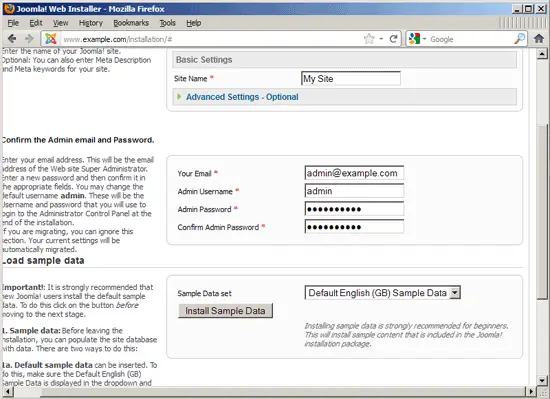Focus the Site Name text field
The image size is (550, 399).
pos(351,79)
